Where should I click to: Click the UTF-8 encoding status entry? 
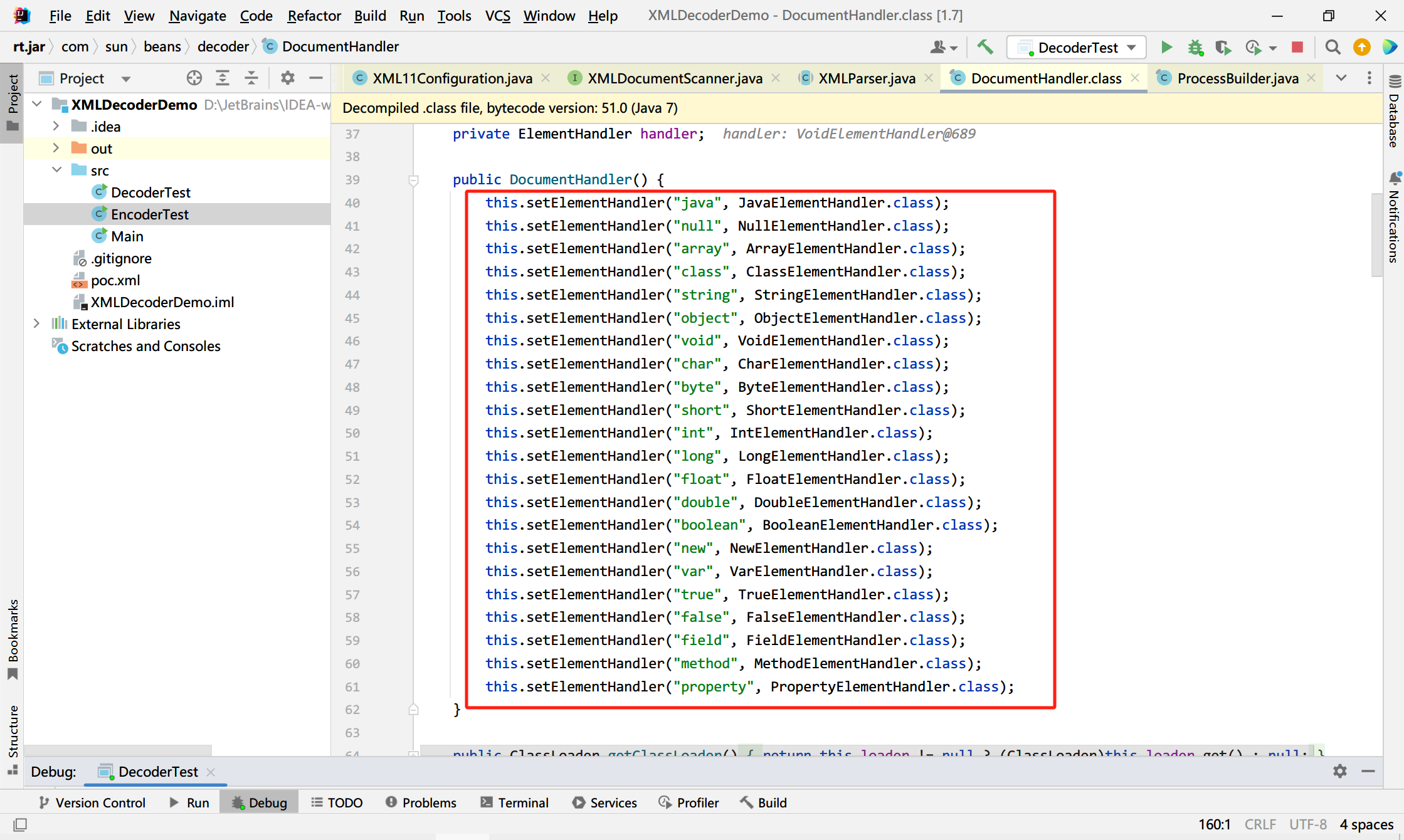tap(1307, 824)
